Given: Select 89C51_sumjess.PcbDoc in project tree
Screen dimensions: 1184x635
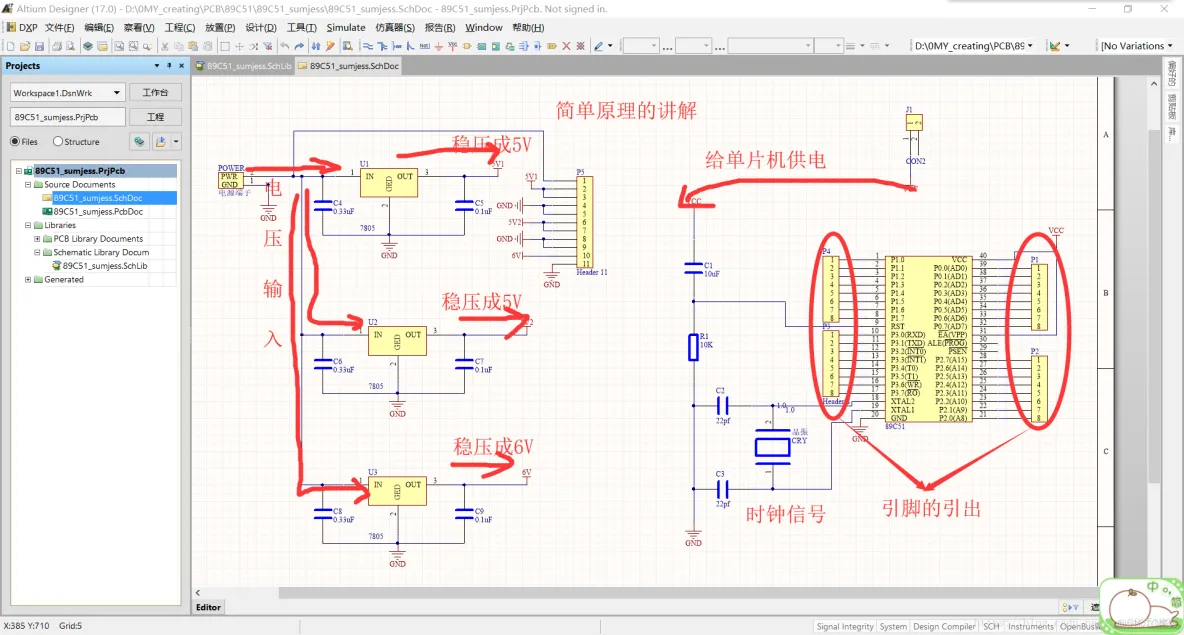Looking at the screenshot, I should coord(98,211).
